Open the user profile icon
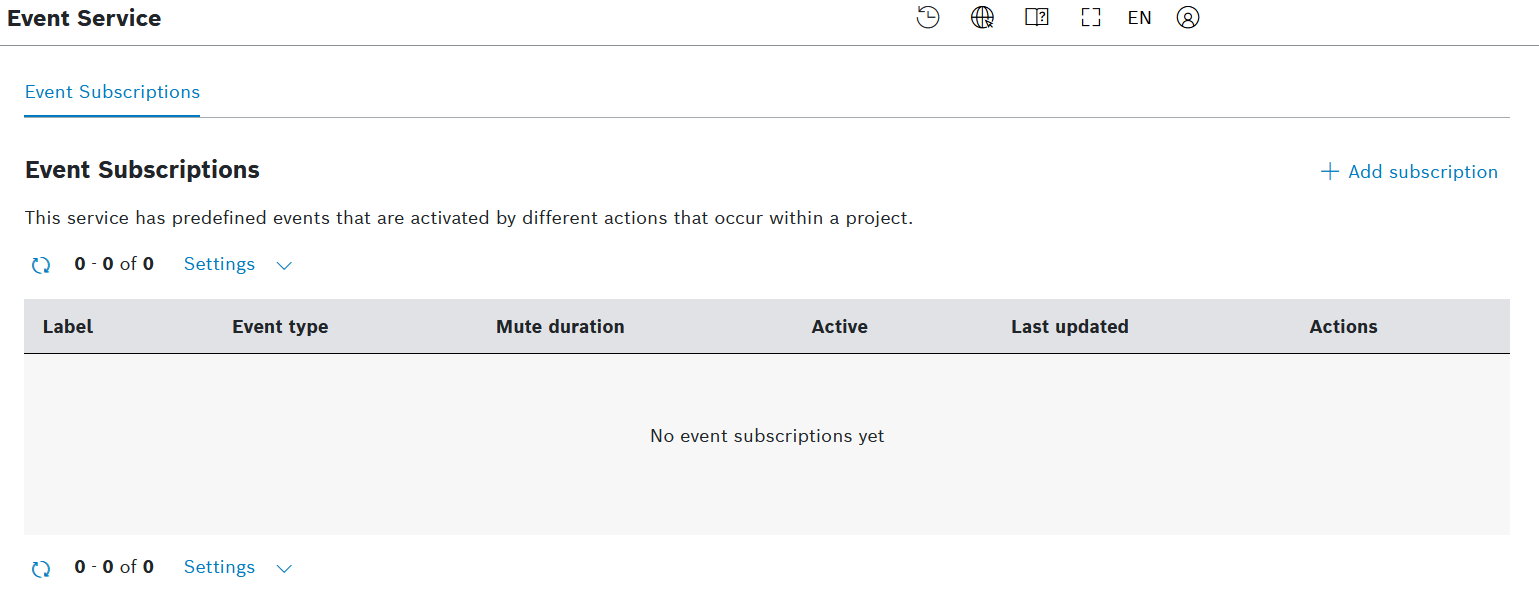 (1187, 18)
